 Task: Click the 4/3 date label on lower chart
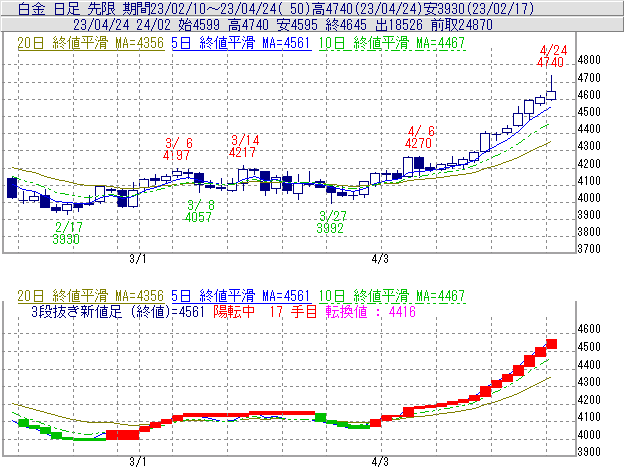point(380,462)
